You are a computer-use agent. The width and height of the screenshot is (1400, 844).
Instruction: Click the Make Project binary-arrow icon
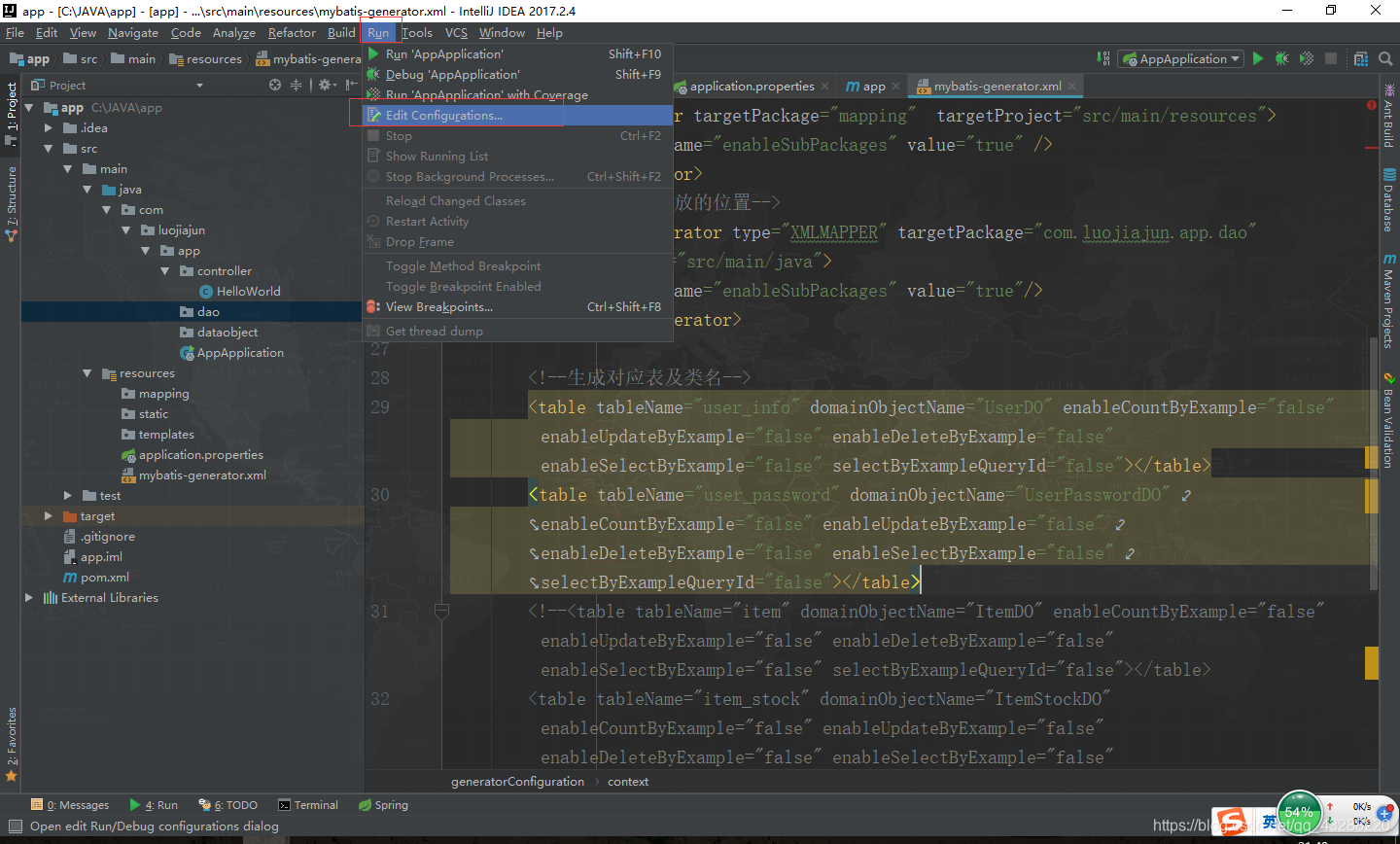(x=1103, y=58)
